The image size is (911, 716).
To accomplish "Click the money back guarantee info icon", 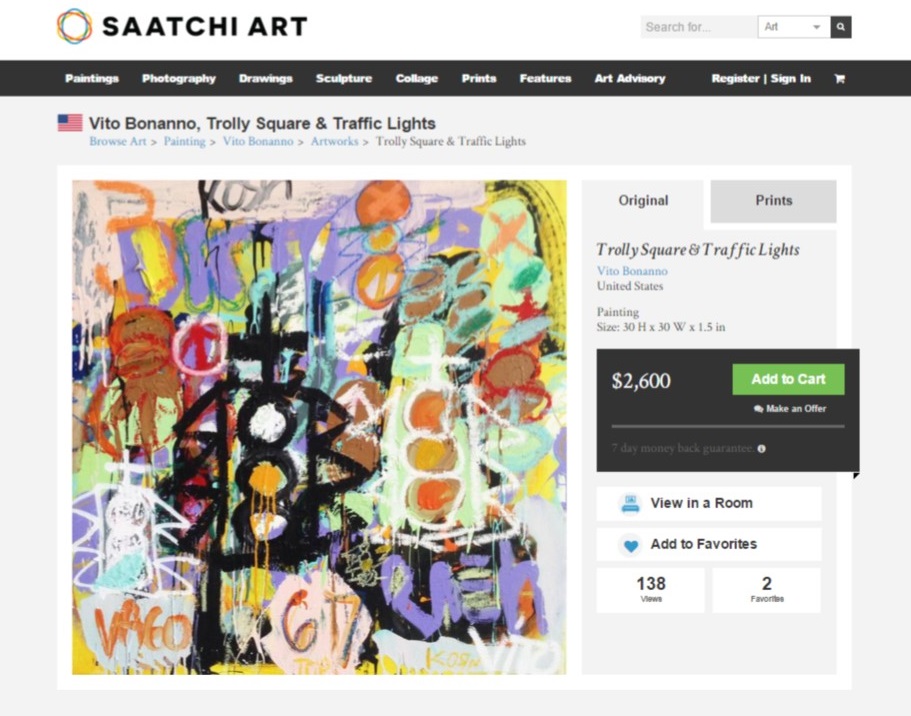I will click(762, 449).
